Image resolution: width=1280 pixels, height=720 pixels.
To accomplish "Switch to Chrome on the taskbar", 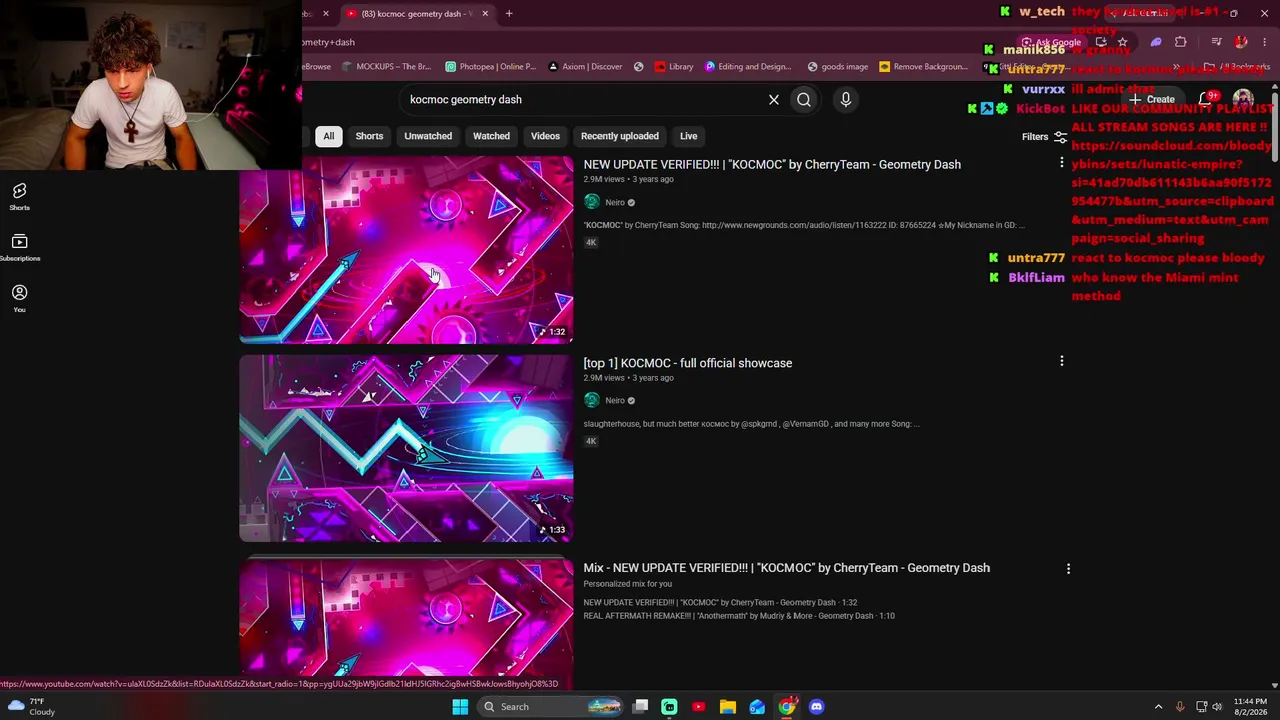I will point(787,707).
